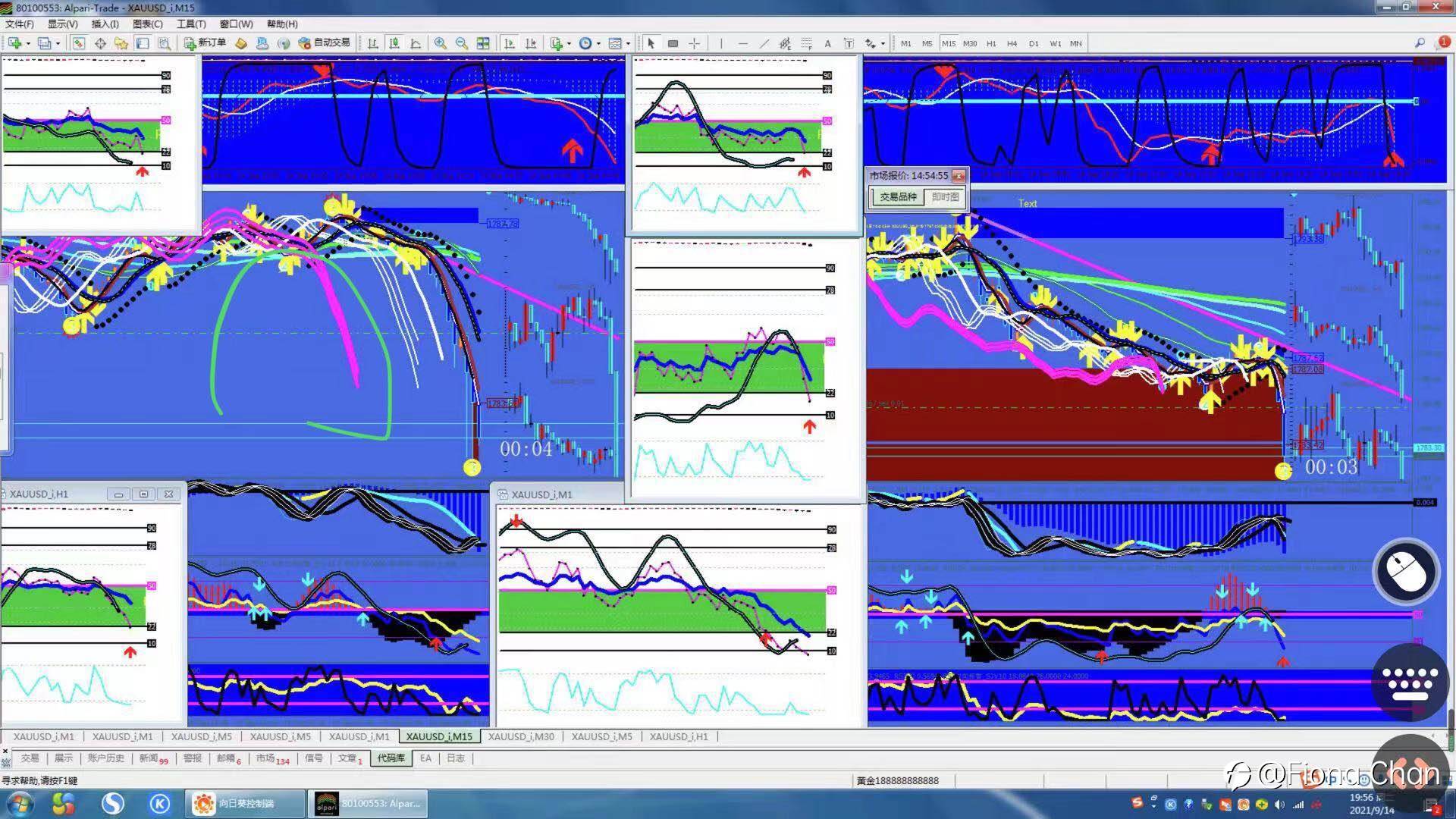Select the text label A tool
Screen dimensions: 1456x819
pos(827,43)
